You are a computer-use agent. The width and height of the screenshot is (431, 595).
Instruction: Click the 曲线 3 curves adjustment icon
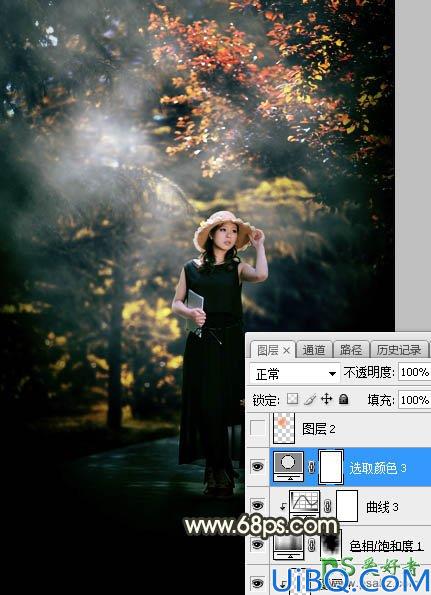(x=304, y=504)
